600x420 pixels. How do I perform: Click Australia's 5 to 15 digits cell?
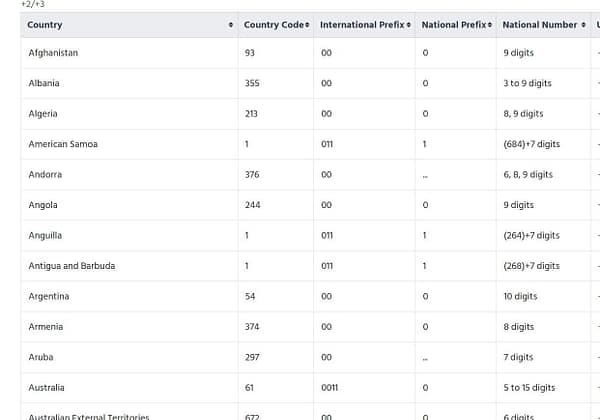pyautogui.click(x=529, y=388)
